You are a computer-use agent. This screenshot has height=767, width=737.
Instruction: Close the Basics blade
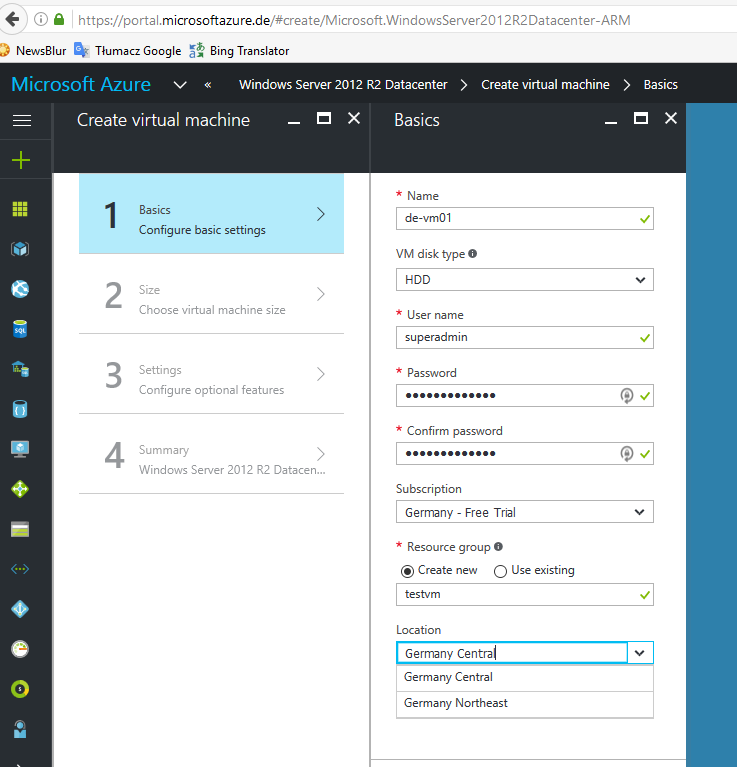pos(670,118)
